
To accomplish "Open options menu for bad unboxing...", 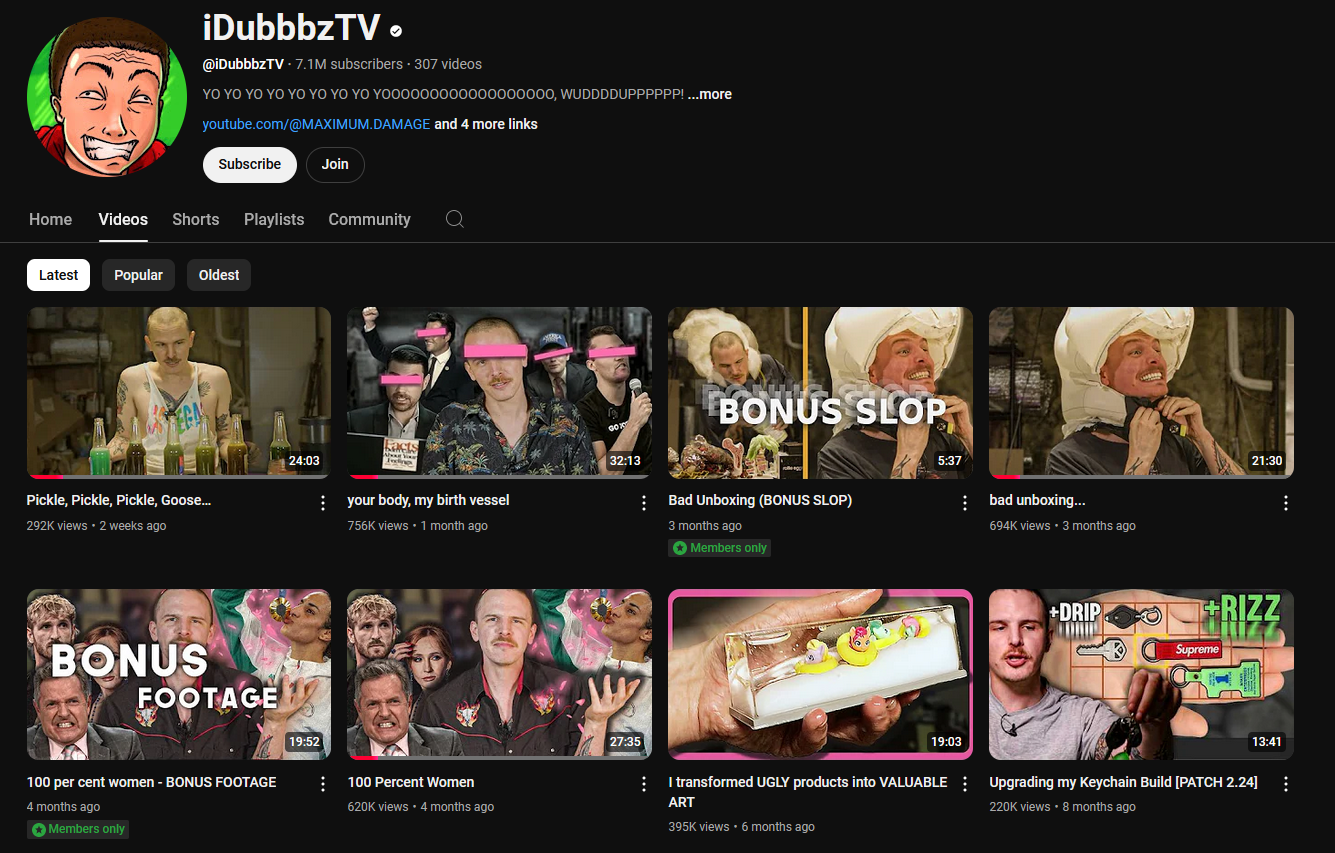I will tap(1286, 503).
